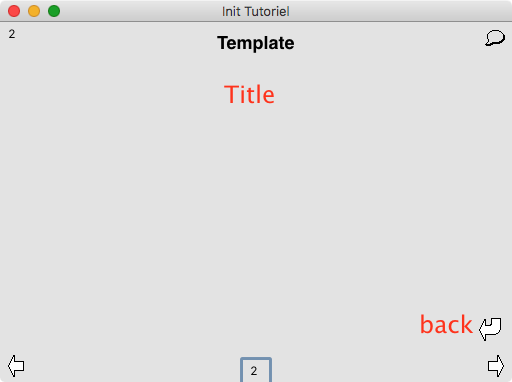Click the "Title" placeholder text

click(249, 95)
